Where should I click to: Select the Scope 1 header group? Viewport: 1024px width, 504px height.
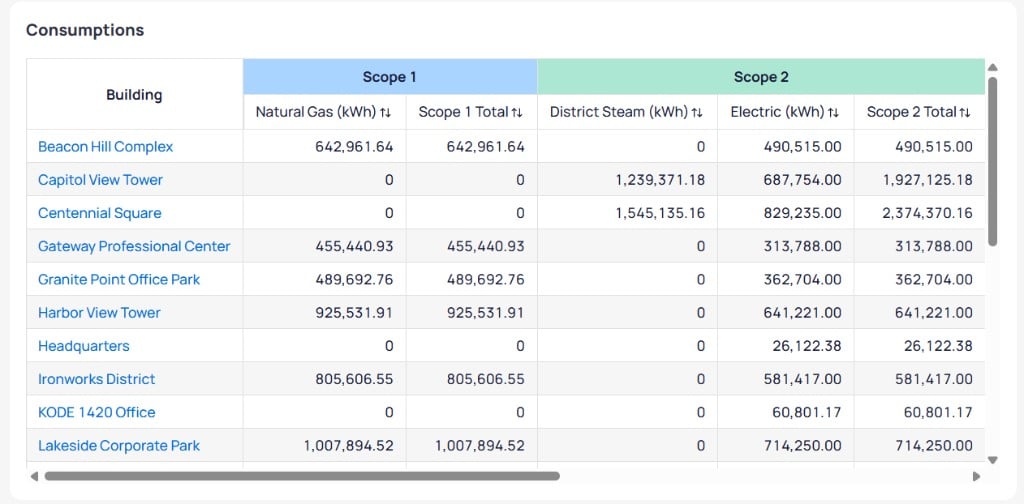[x=390, y=77]
